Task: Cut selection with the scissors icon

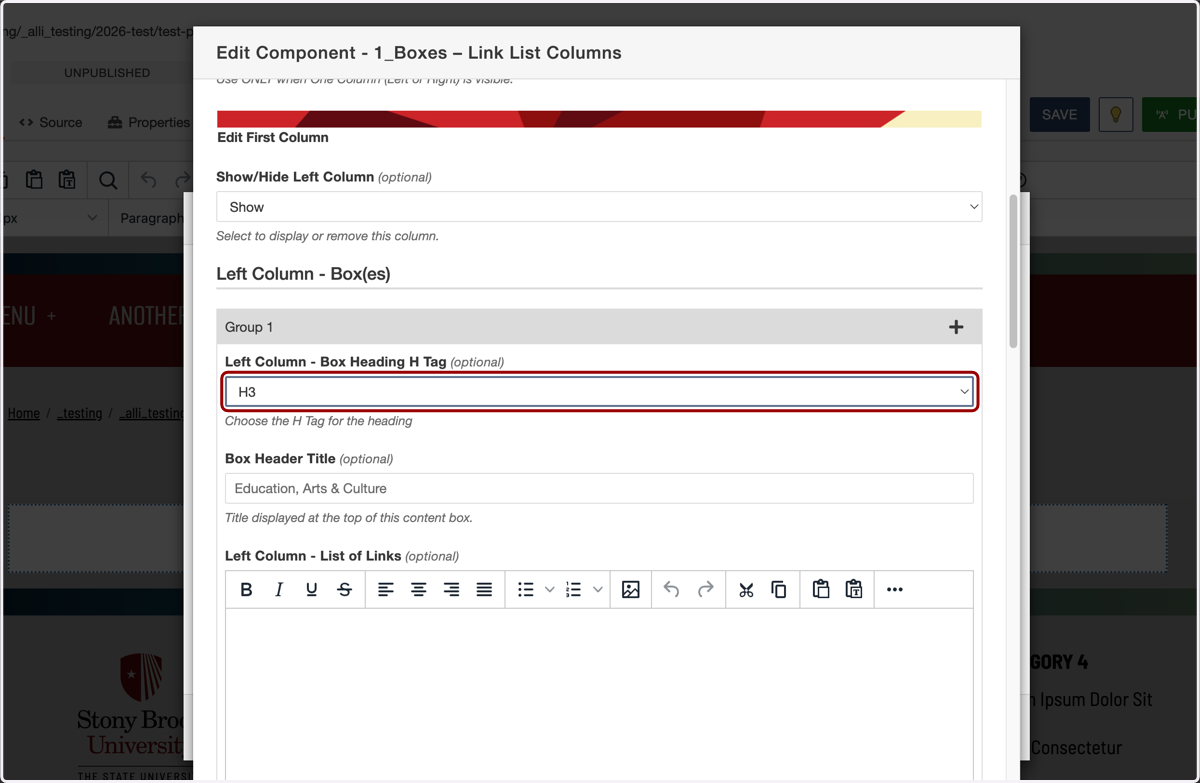Action: pos(746,590)
